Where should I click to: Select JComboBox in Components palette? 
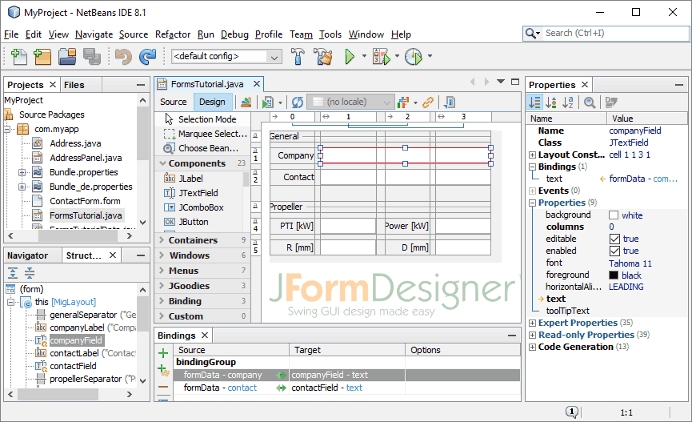pyautogui.click(x=200, y=207)
